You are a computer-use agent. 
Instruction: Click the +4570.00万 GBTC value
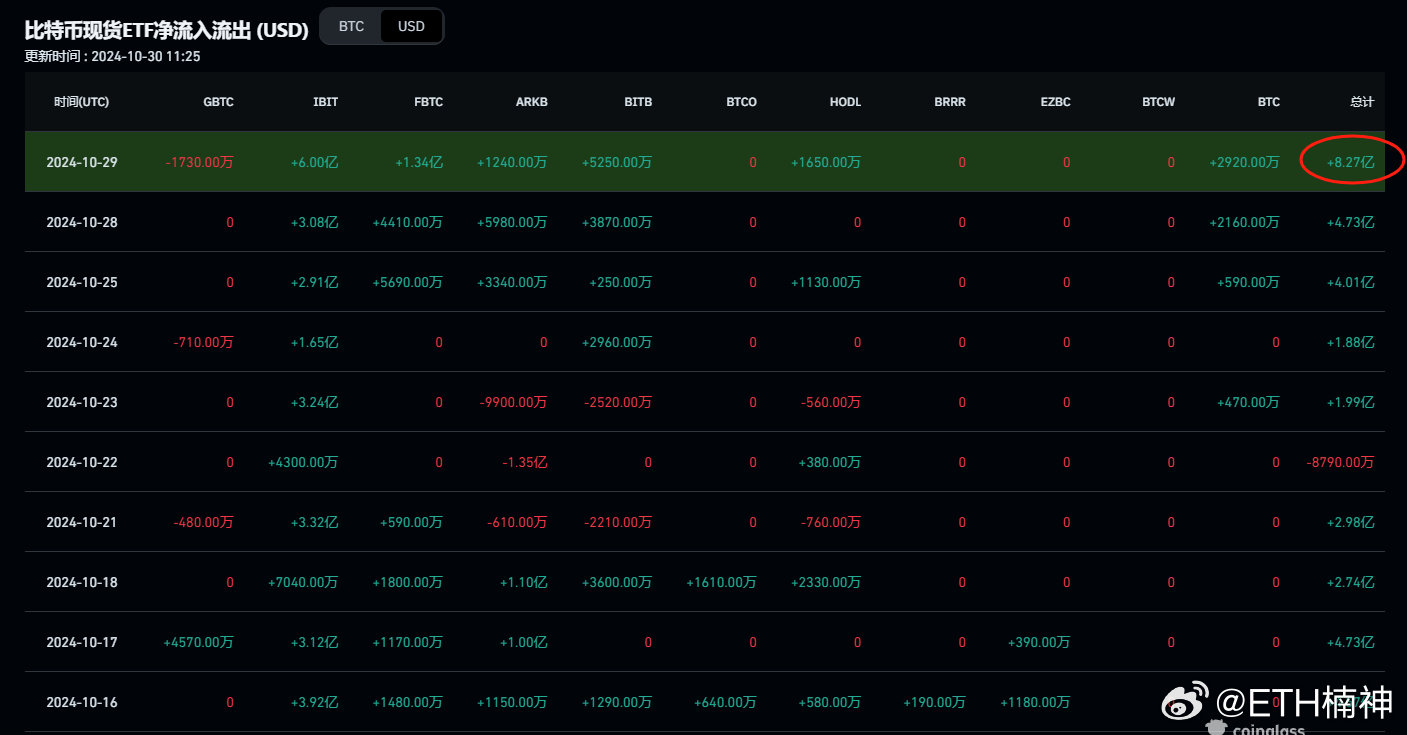tap(199, 642)
